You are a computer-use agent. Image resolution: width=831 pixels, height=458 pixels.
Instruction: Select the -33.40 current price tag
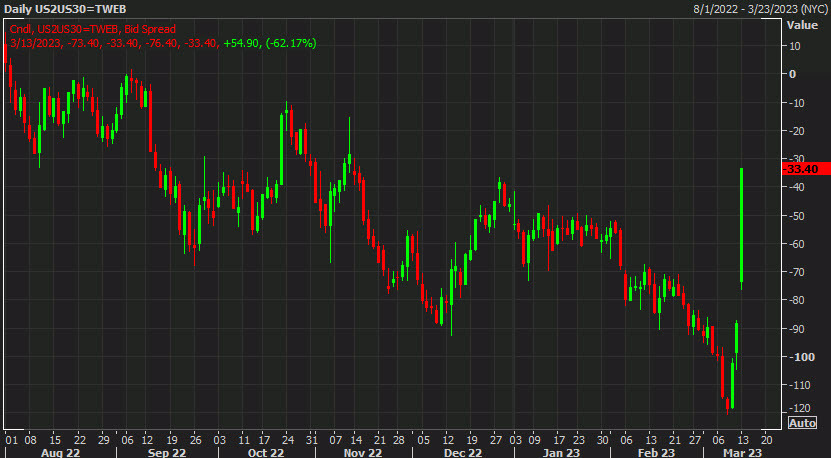(803, 169)
